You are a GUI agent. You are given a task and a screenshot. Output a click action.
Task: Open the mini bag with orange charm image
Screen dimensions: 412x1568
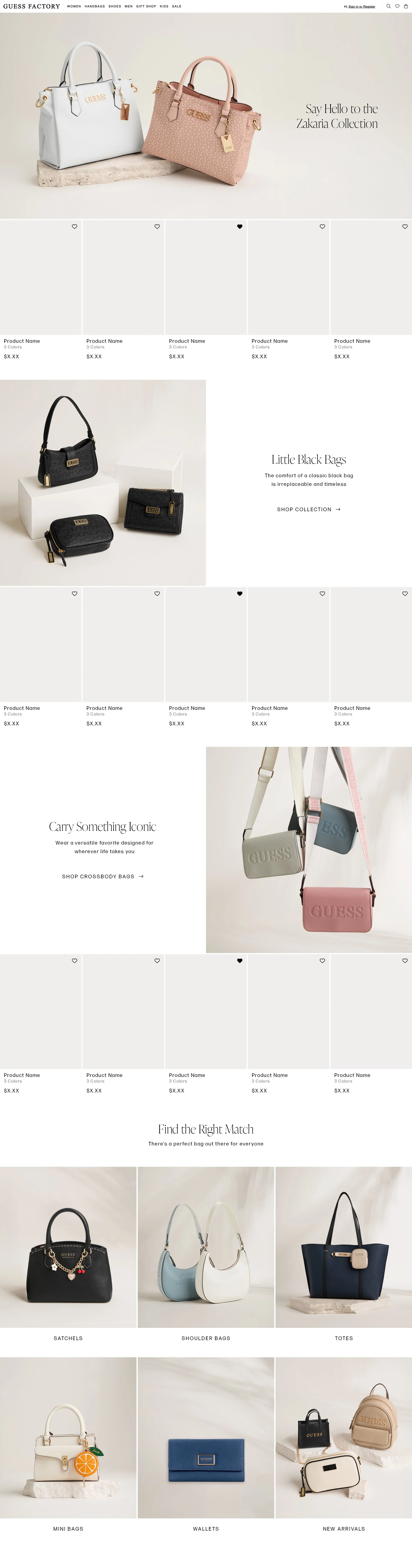(68, 1438)
